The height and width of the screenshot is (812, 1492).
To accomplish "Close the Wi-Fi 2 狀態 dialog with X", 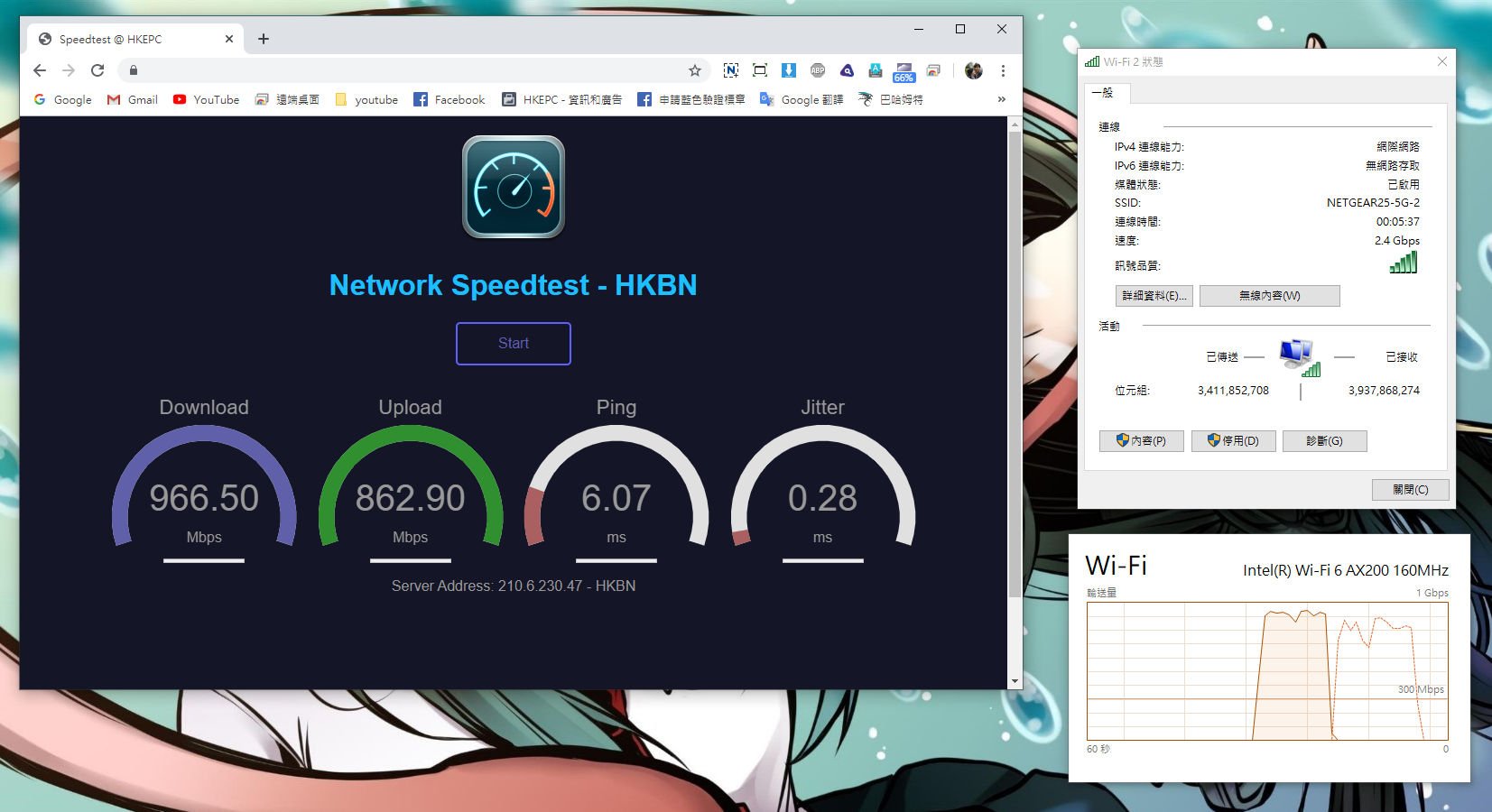I will (x=1442, y=61).
